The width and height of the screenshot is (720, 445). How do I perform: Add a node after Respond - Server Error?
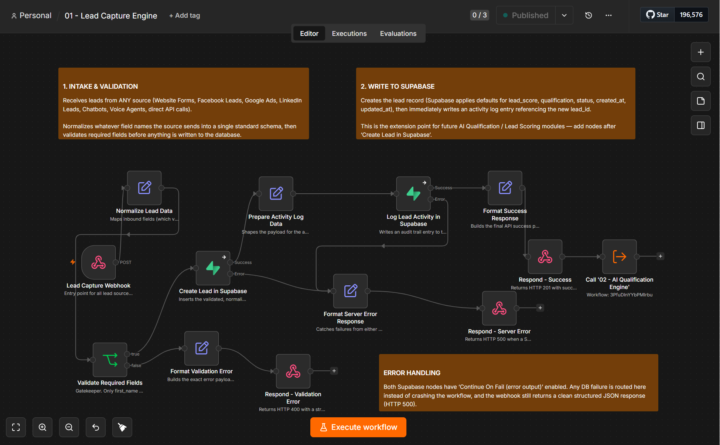tap(540, 308)
